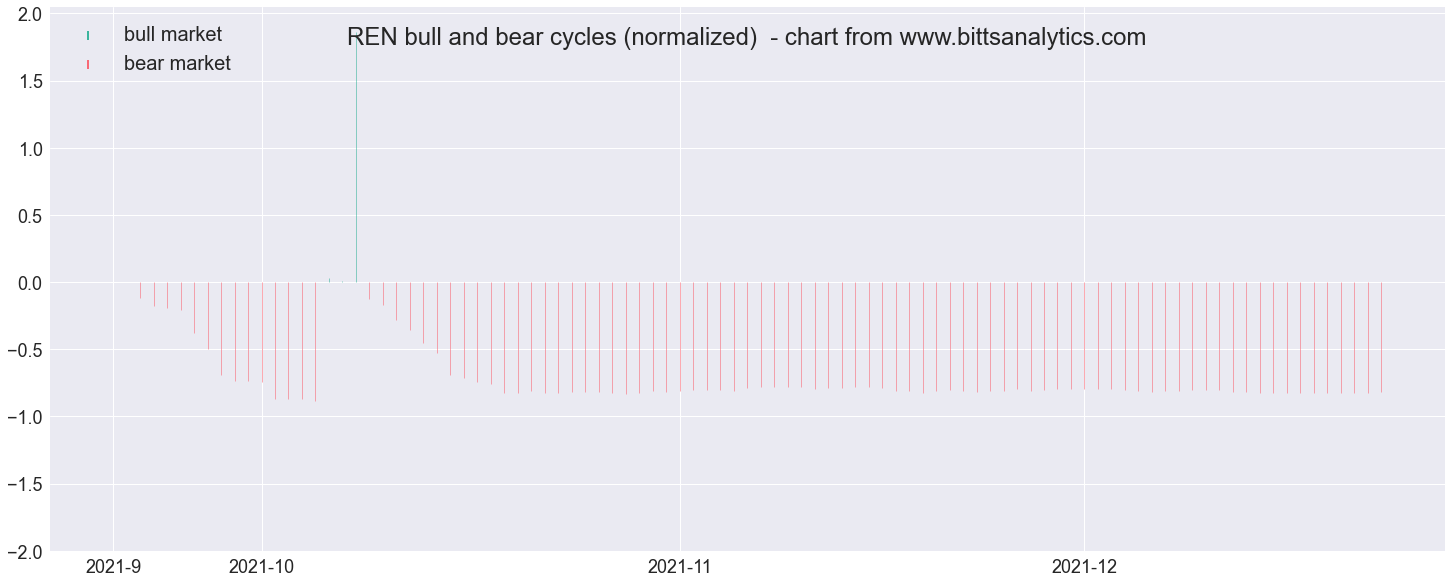
Task: Click the tall green bull market bar
Action: coord(356,160)
